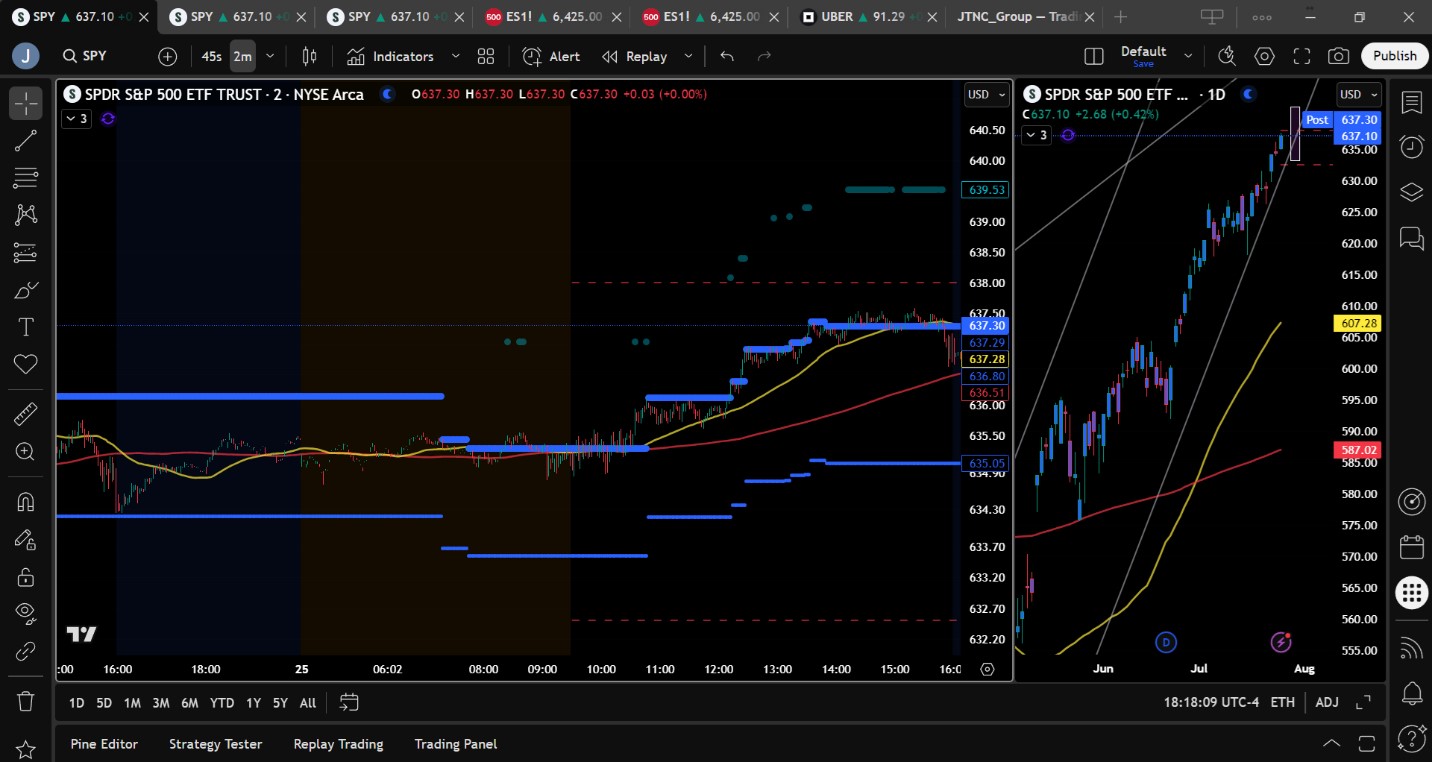1432x762 pixels.
Task: Take a chart snapshot with the camera
Action: point(1338,56)
